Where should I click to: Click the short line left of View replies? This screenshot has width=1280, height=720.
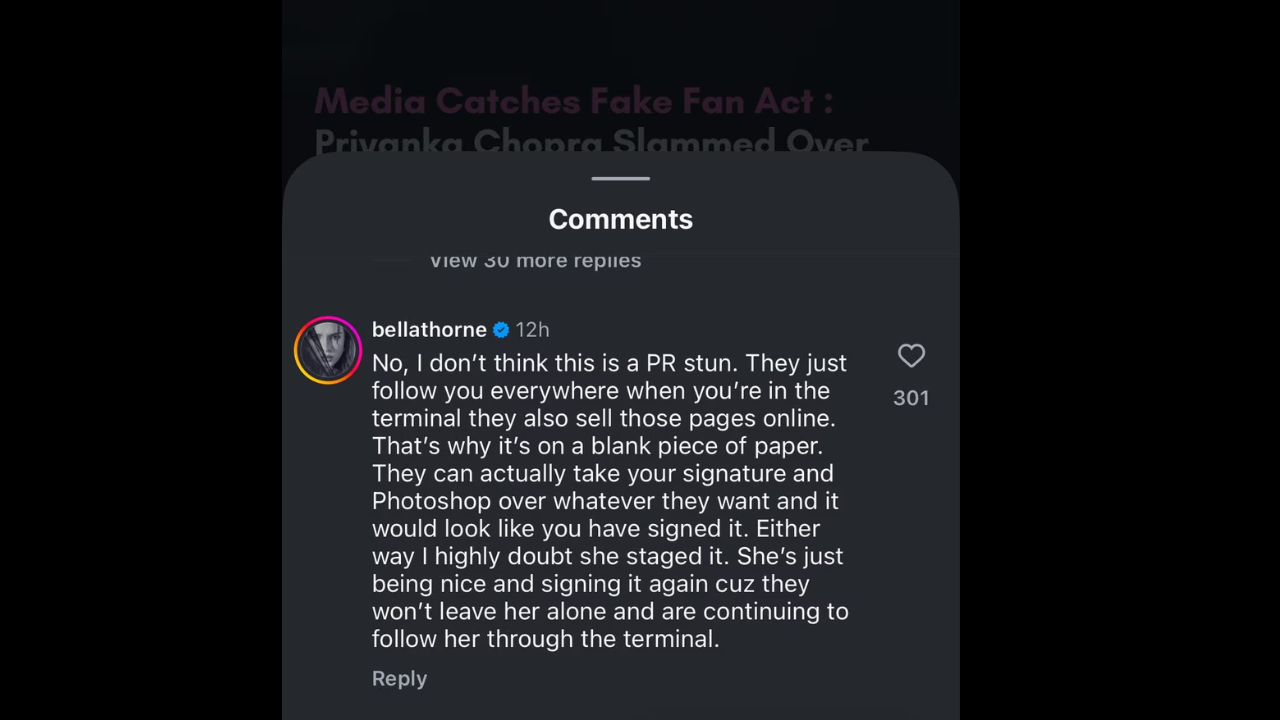pyautogui.click(x=391, y=260)
